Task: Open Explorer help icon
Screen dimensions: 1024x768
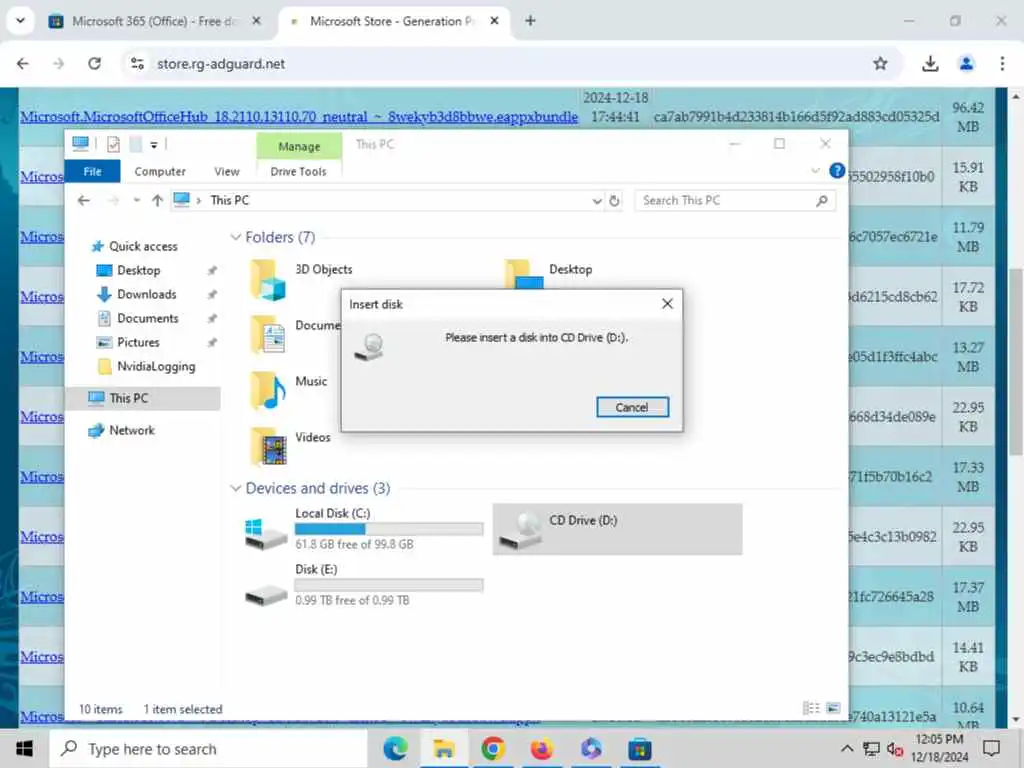Action: click(x=837, y=171)
